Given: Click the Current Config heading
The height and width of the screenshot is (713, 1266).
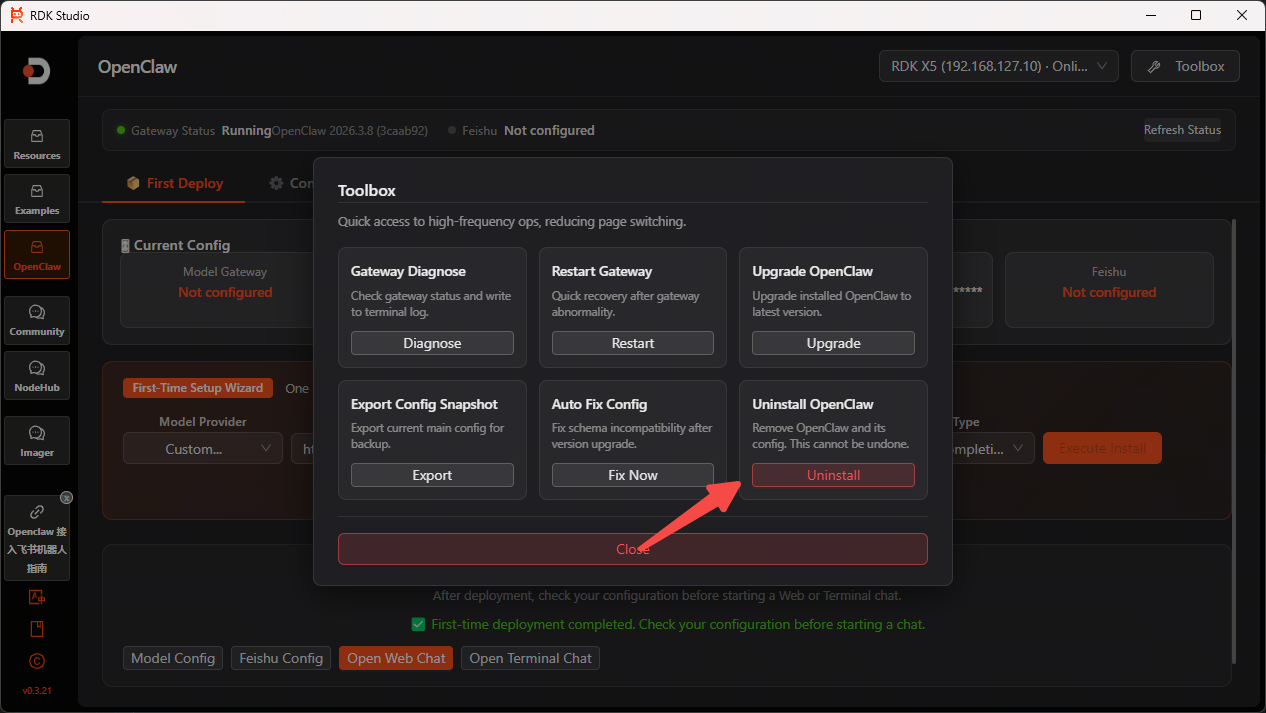Looking at the screenshot, I should pos(182,245).
